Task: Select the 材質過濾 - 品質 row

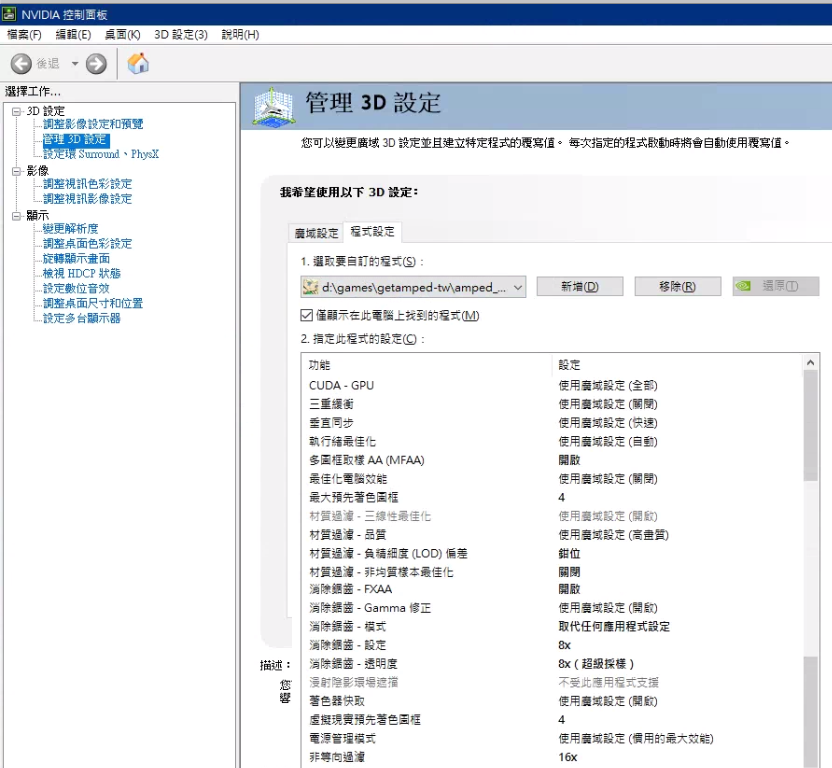Action: (552, 534)
